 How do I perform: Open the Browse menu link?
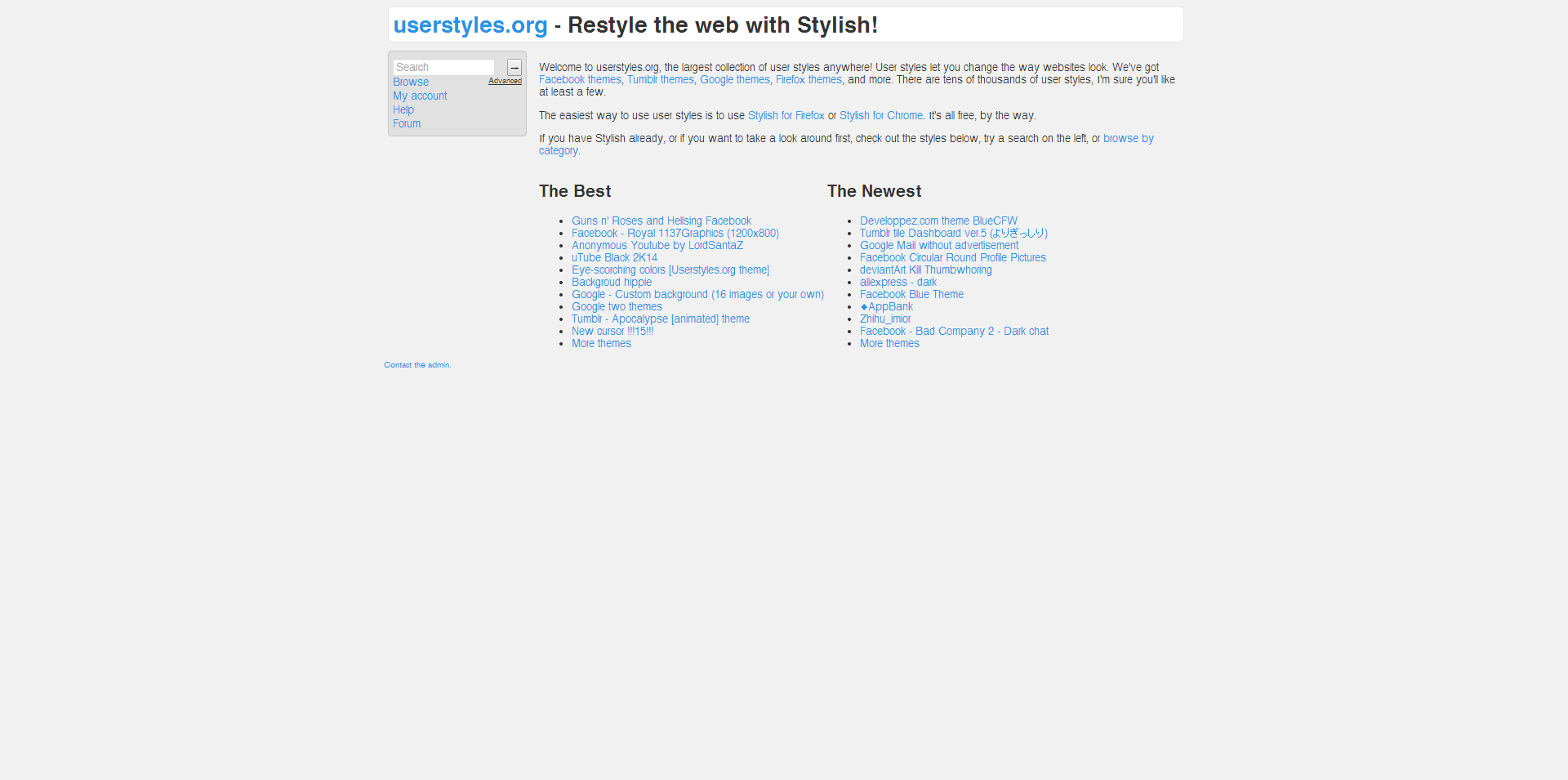411,82
